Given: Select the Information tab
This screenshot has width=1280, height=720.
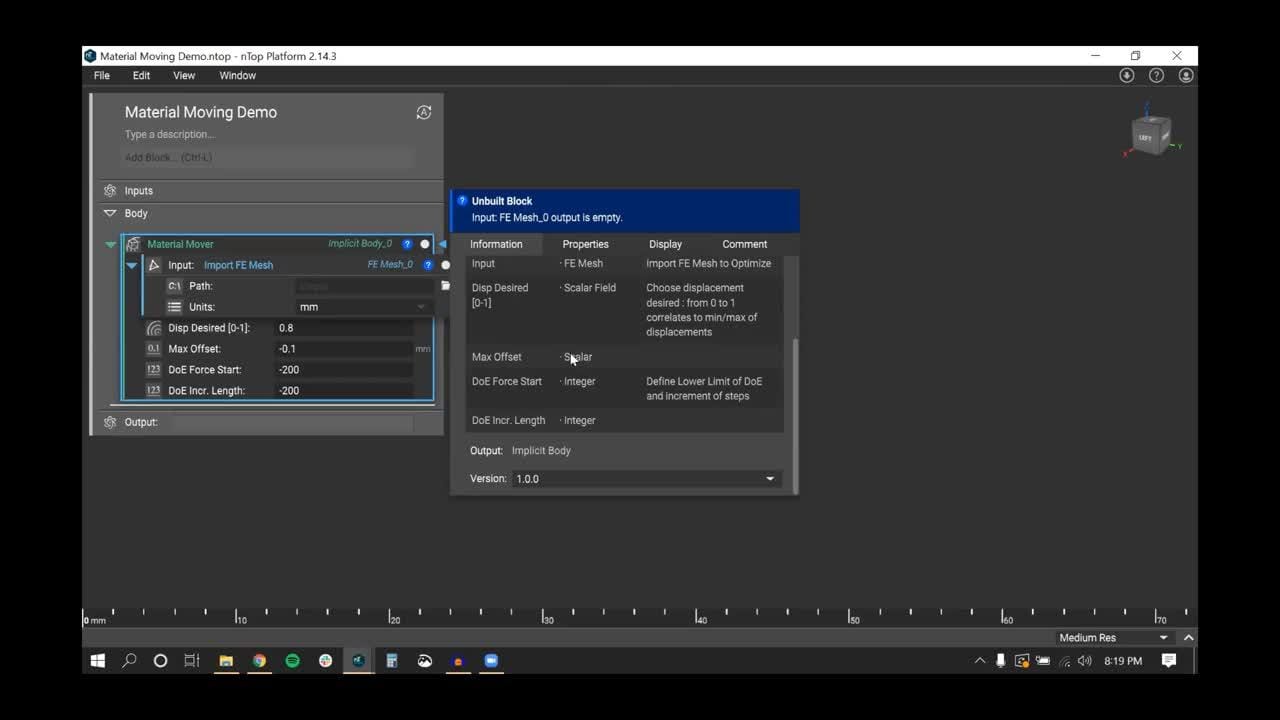Looking at the screenshot, I should [x=496, y=244].
